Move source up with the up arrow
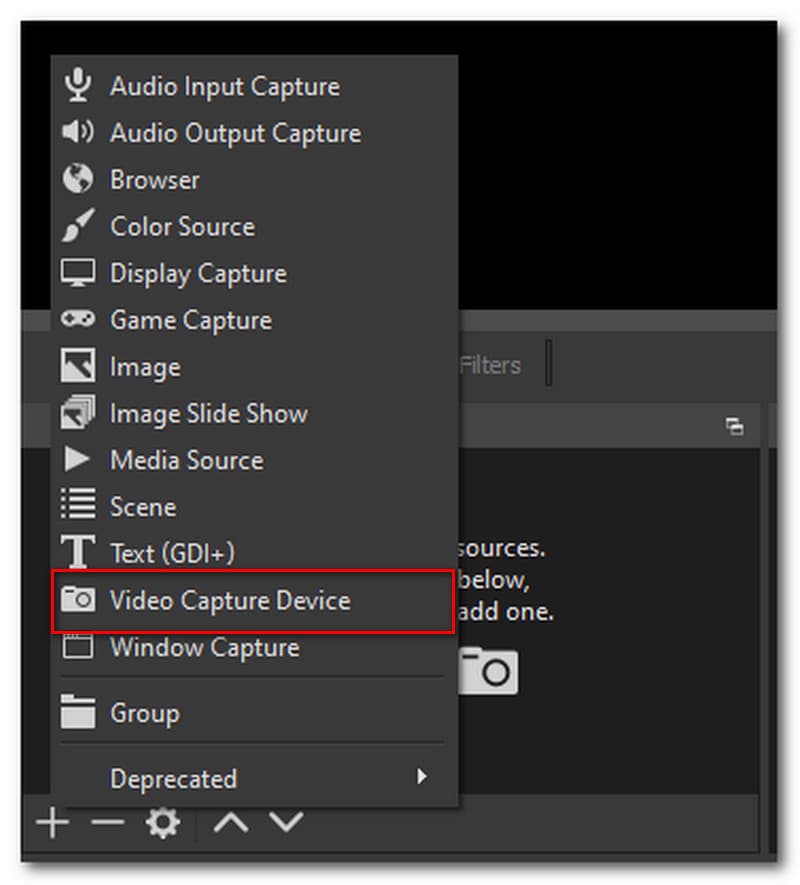Image resolution: width=800 pixels, height=885 pixels. [x=231, y=822]
